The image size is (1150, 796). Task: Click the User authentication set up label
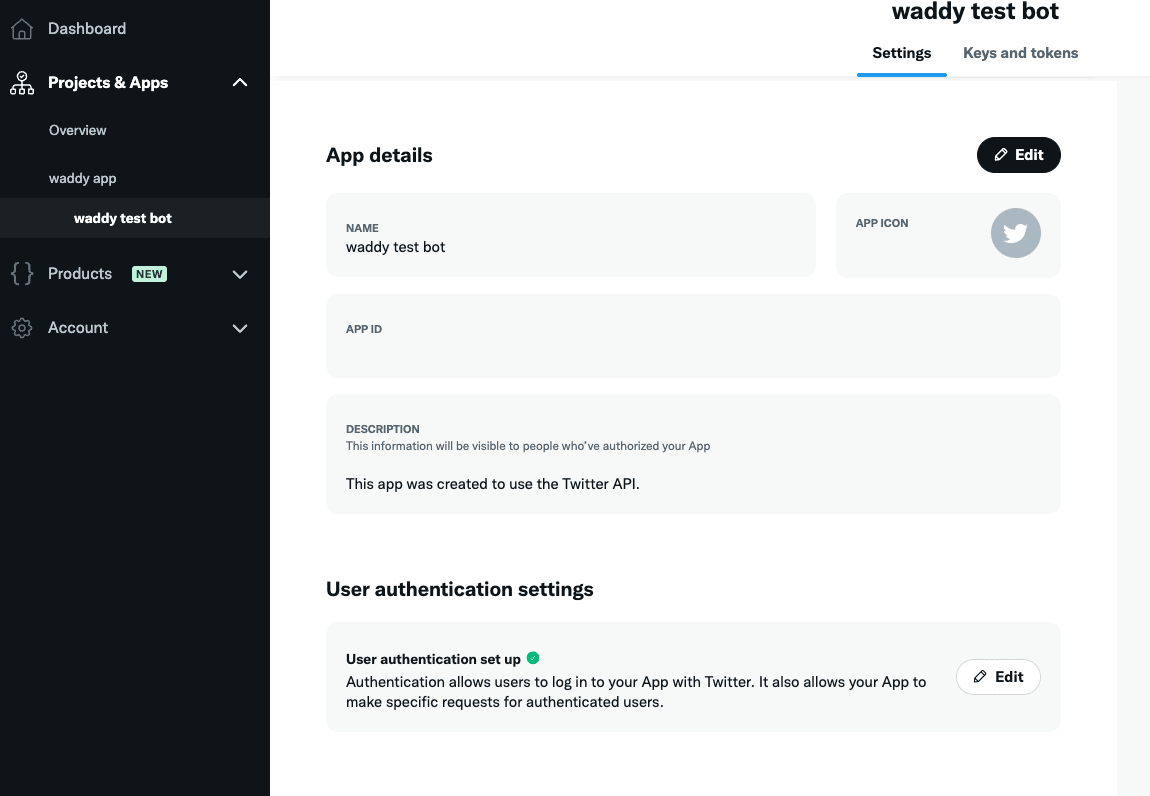click(x=433, y=659)
